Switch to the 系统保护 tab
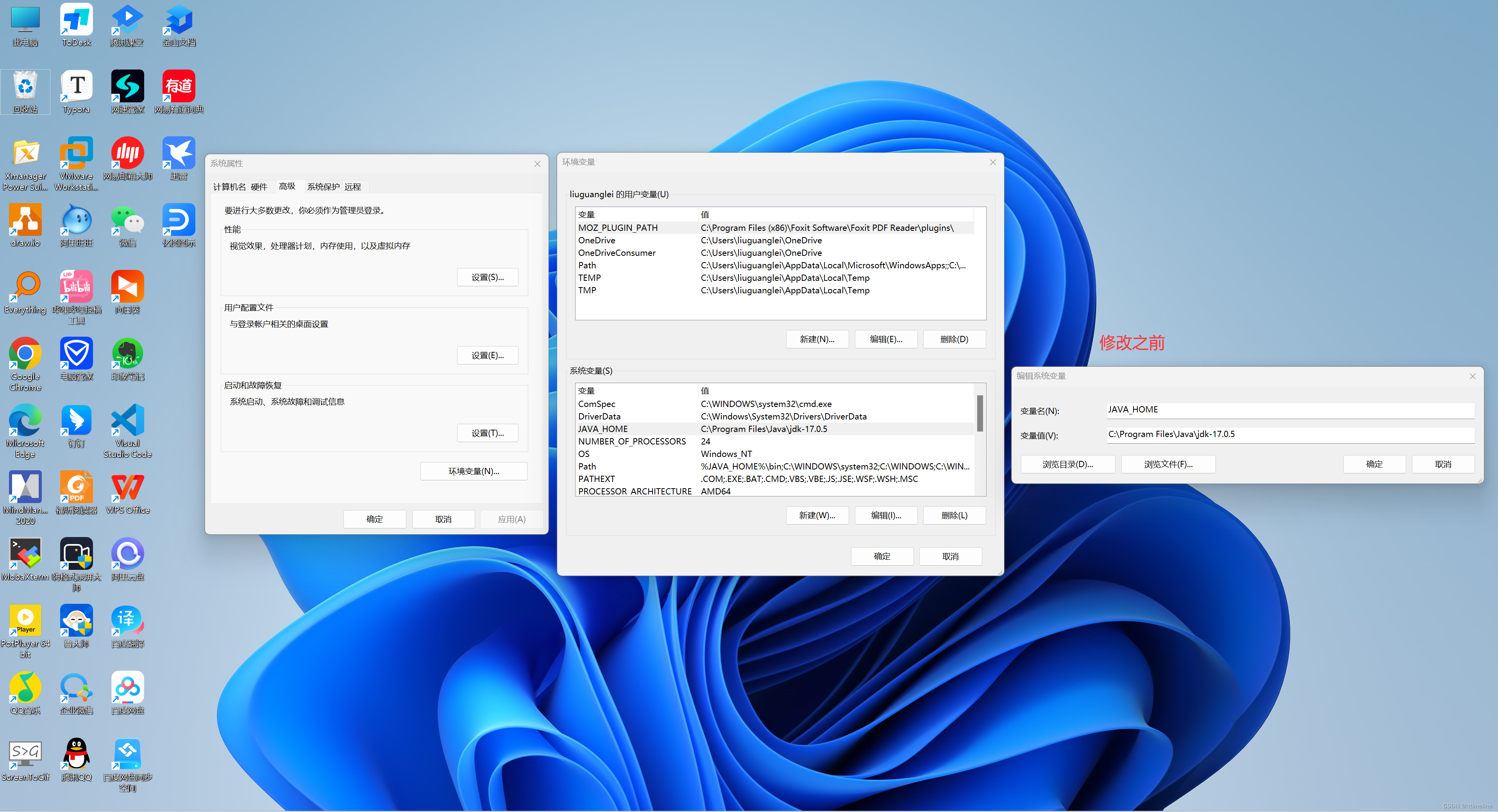Image resolution: width=1498 pixels, height=812 pixels. [323, 187]
